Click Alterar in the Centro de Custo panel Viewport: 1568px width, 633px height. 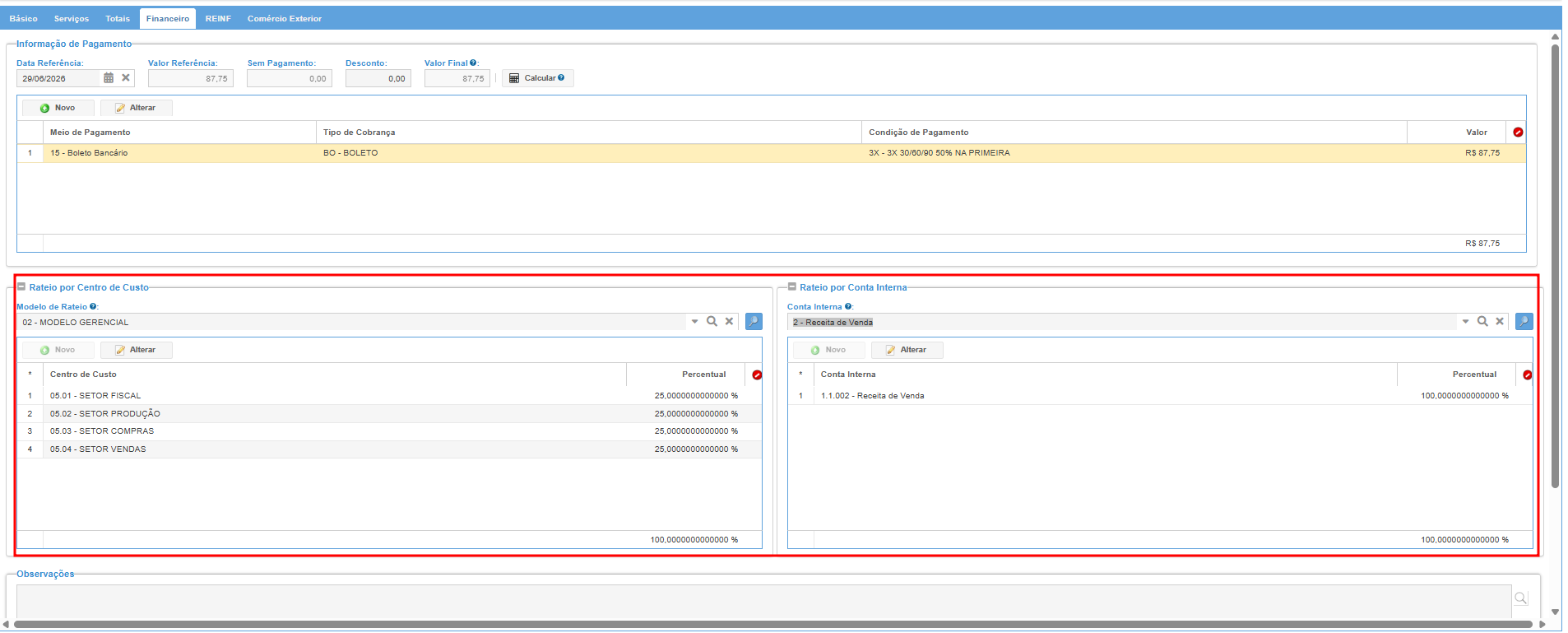(x=136, y=350)
